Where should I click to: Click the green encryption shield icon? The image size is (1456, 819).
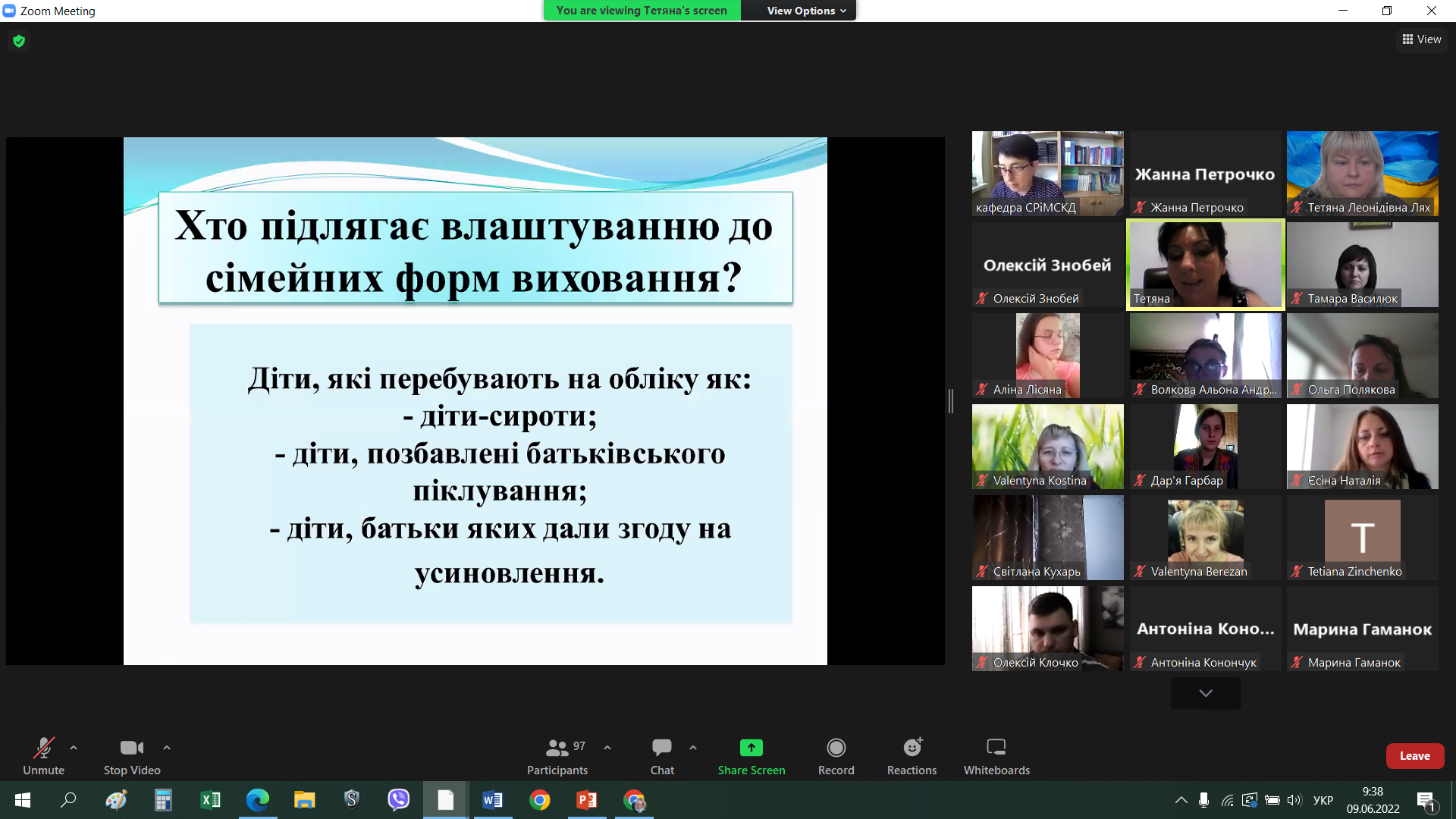coord(19,41)
